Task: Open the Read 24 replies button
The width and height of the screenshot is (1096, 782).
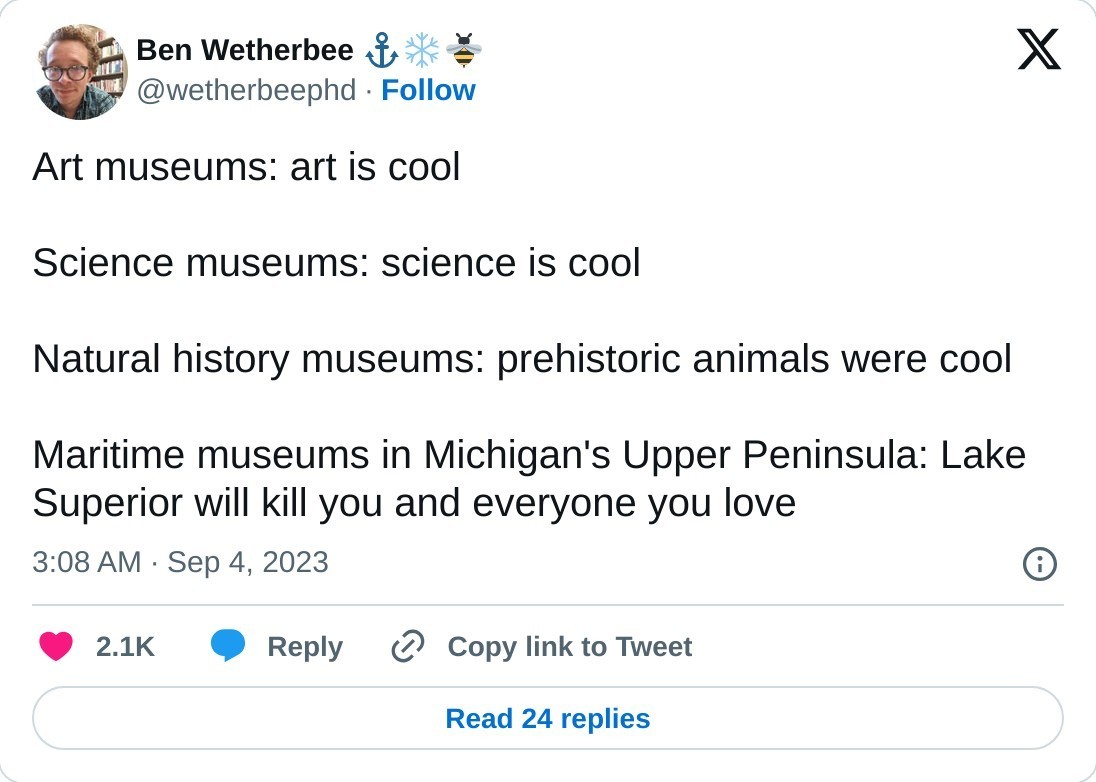Action: coord(548,718)
